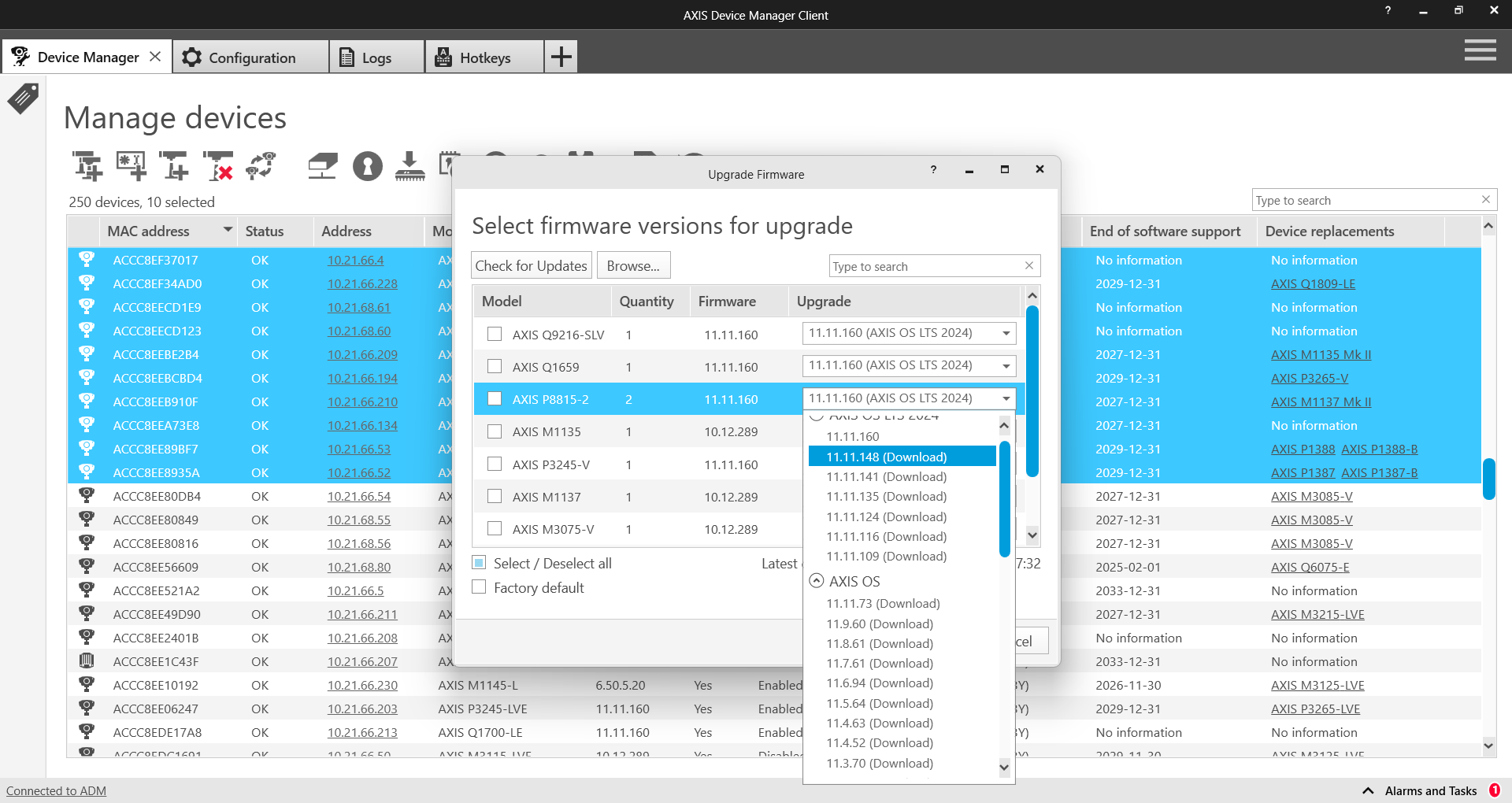The height and width of the screenshot is (803, 1512).
Task: Enable the Factory default checkbox
Action: pyautogui.click(x=479, y=587)
